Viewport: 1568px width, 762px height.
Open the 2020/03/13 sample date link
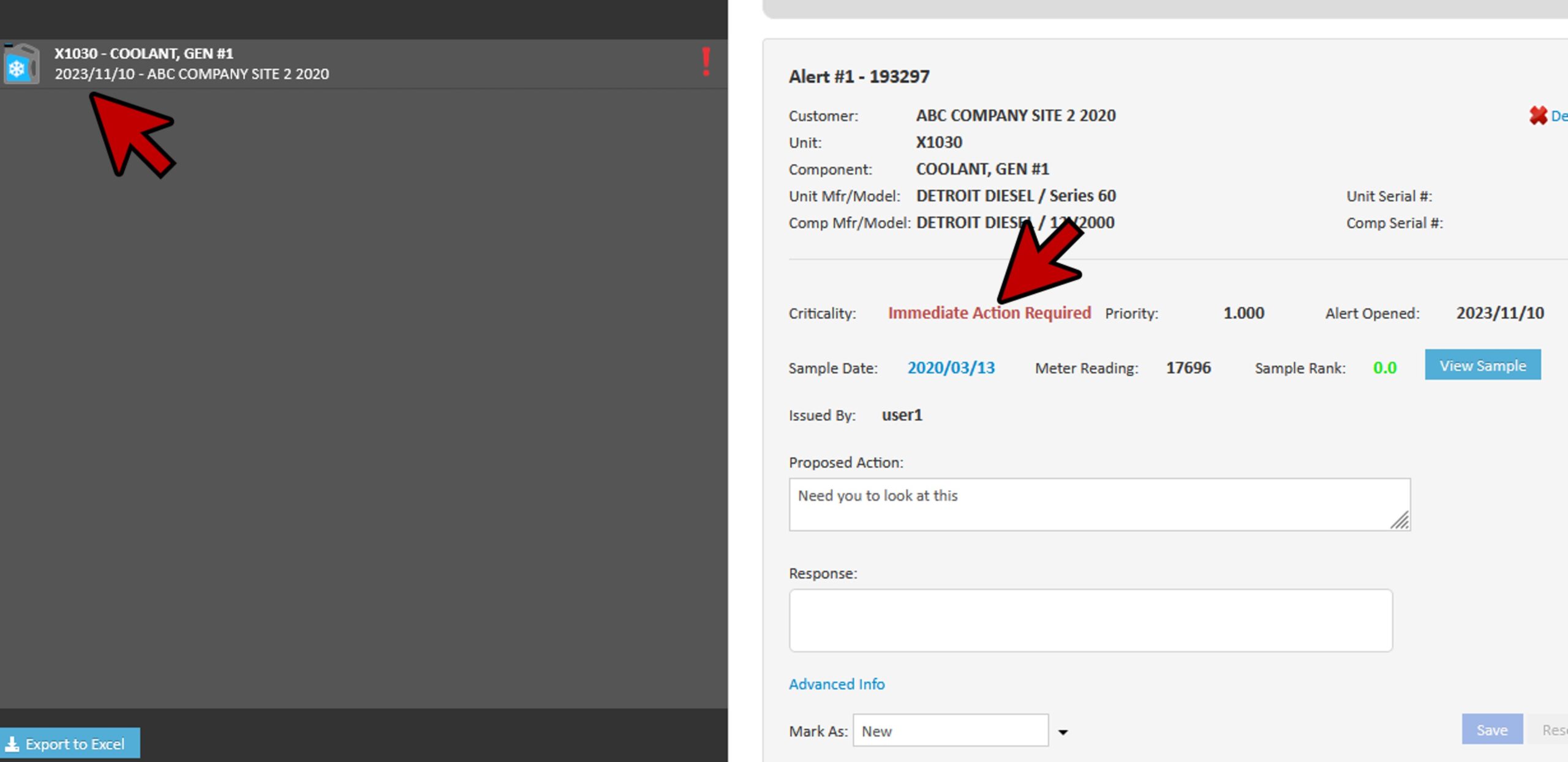pyautogui.click(x=951, y=368)
